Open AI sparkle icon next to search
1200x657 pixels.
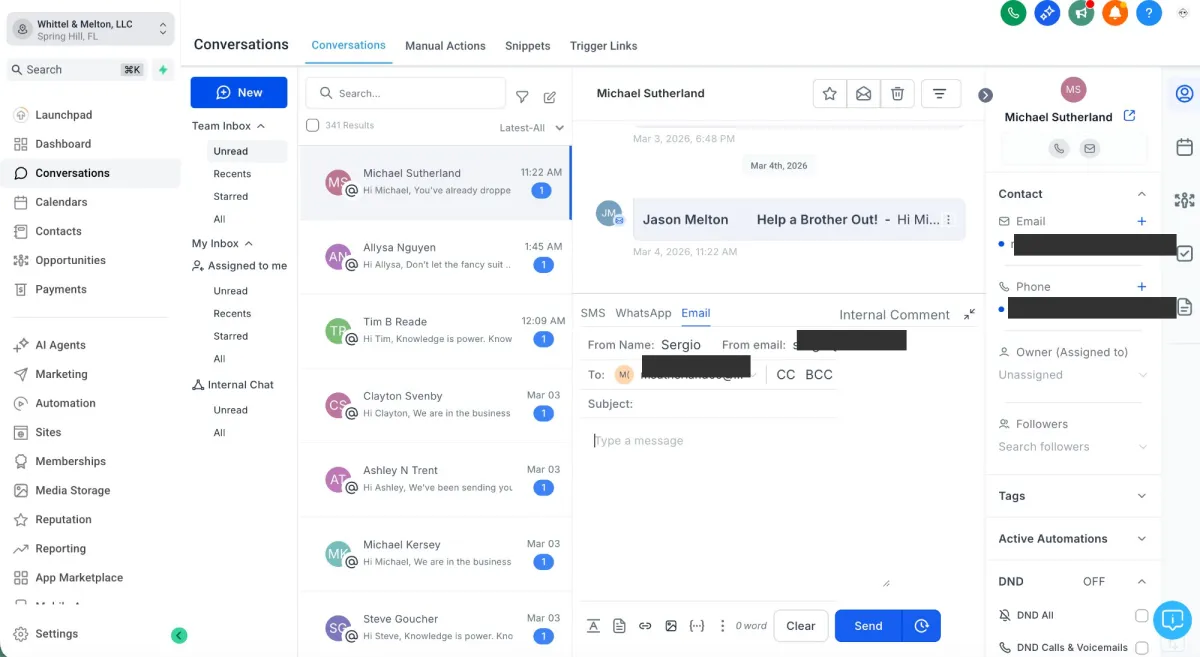point(163,70)
